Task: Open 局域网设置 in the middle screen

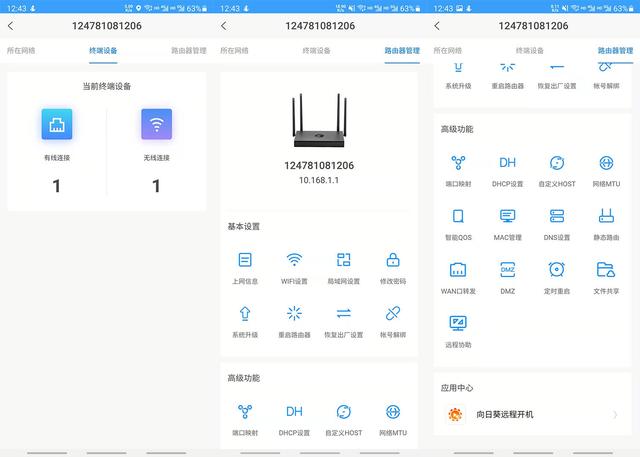Action: coord(344,268)
